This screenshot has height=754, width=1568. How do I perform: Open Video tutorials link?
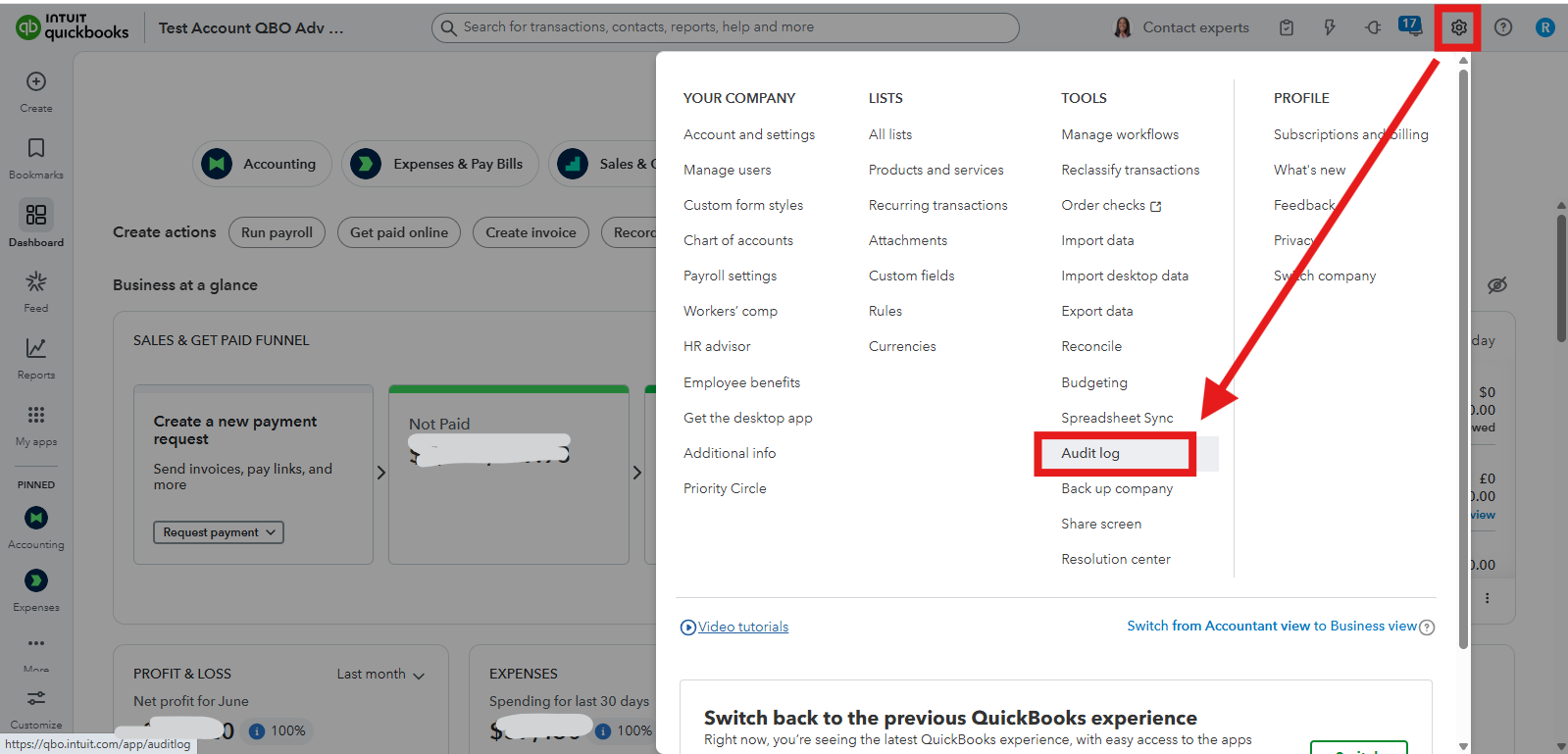743,628
